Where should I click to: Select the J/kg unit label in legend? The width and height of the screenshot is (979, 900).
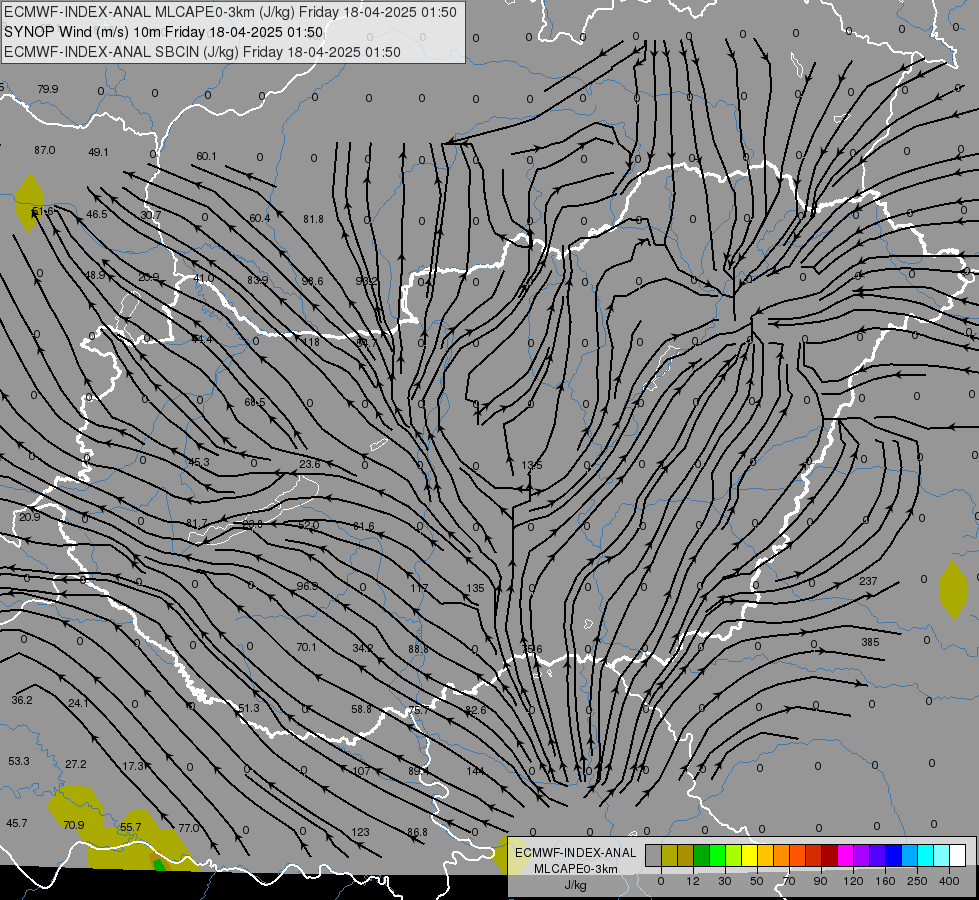click(575, 885)
